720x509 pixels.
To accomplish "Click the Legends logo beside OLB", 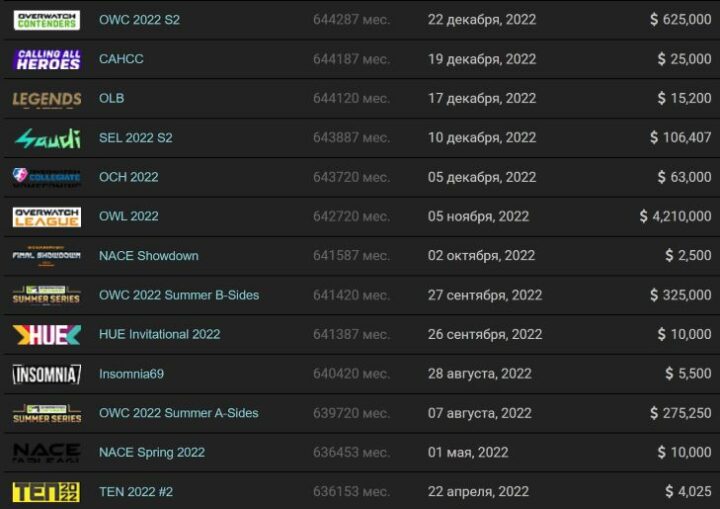I will [47, 100].
